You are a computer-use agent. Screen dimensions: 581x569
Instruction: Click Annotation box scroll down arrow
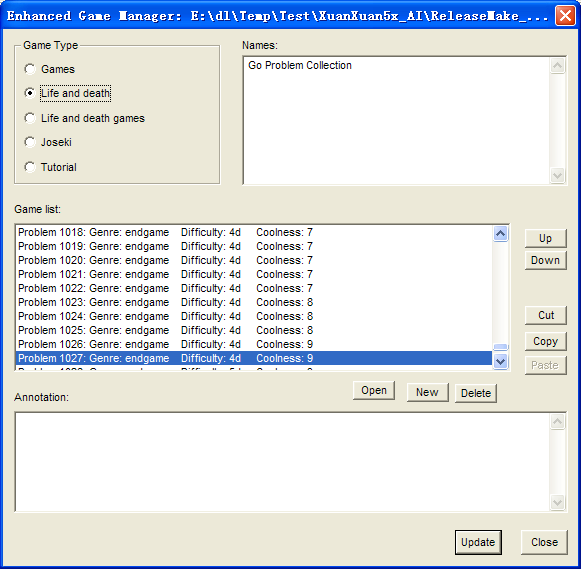coord(558,502)
